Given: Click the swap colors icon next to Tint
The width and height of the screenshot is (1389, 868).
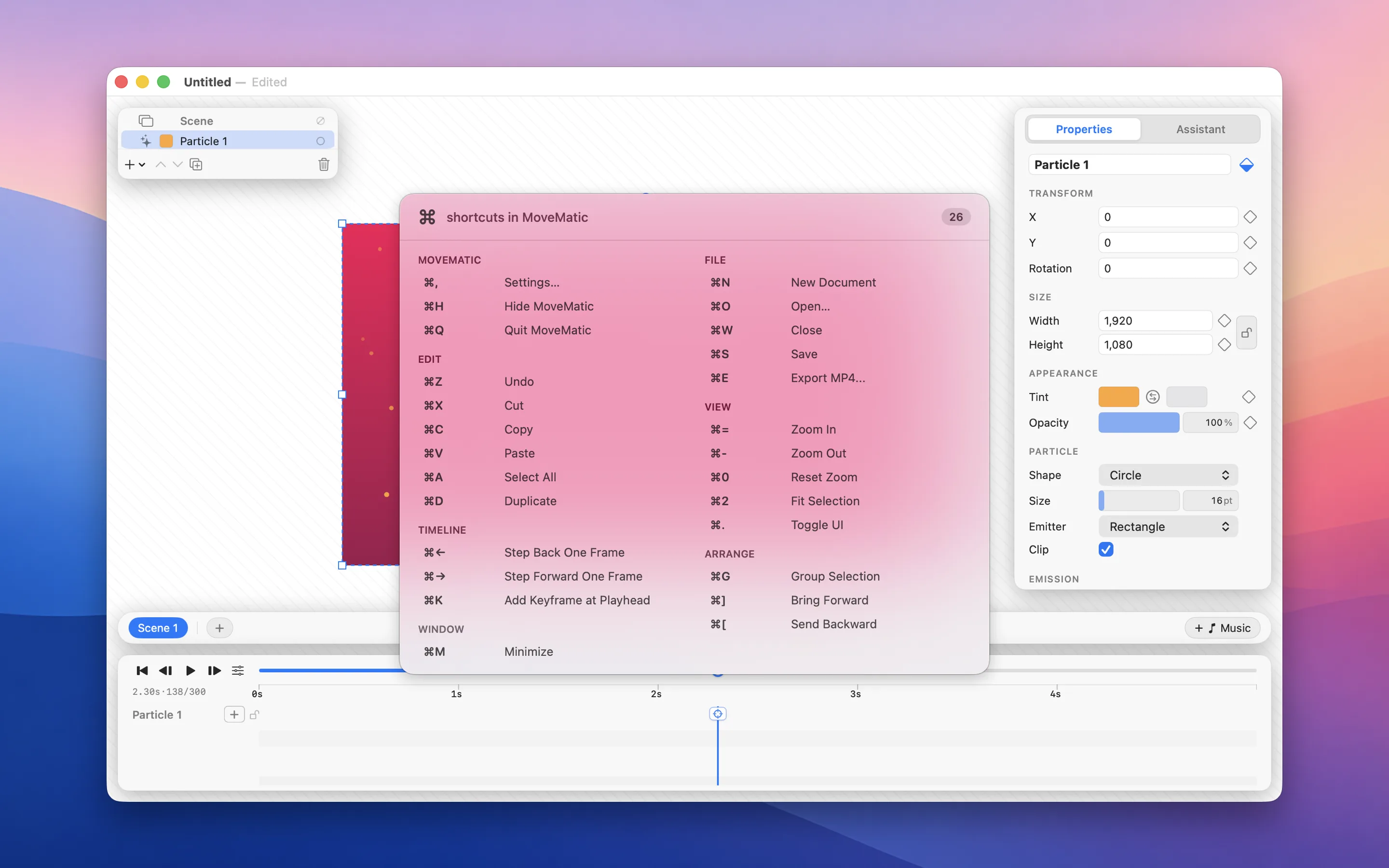Looking at the screenshot, I should click(1153, 397).
